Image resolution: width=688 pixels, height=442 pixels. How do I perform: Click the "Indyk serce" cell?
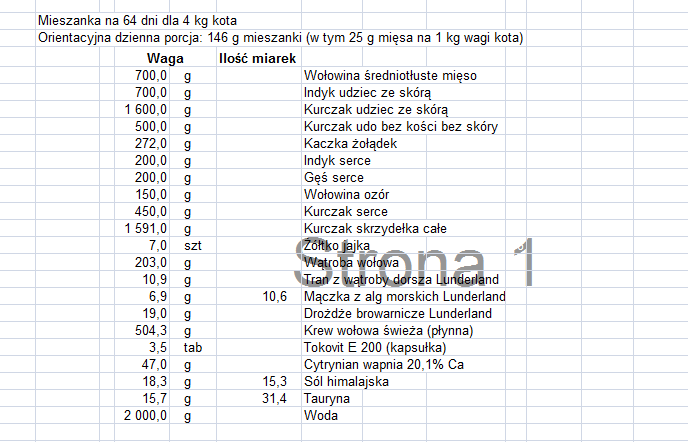point(337,161)
